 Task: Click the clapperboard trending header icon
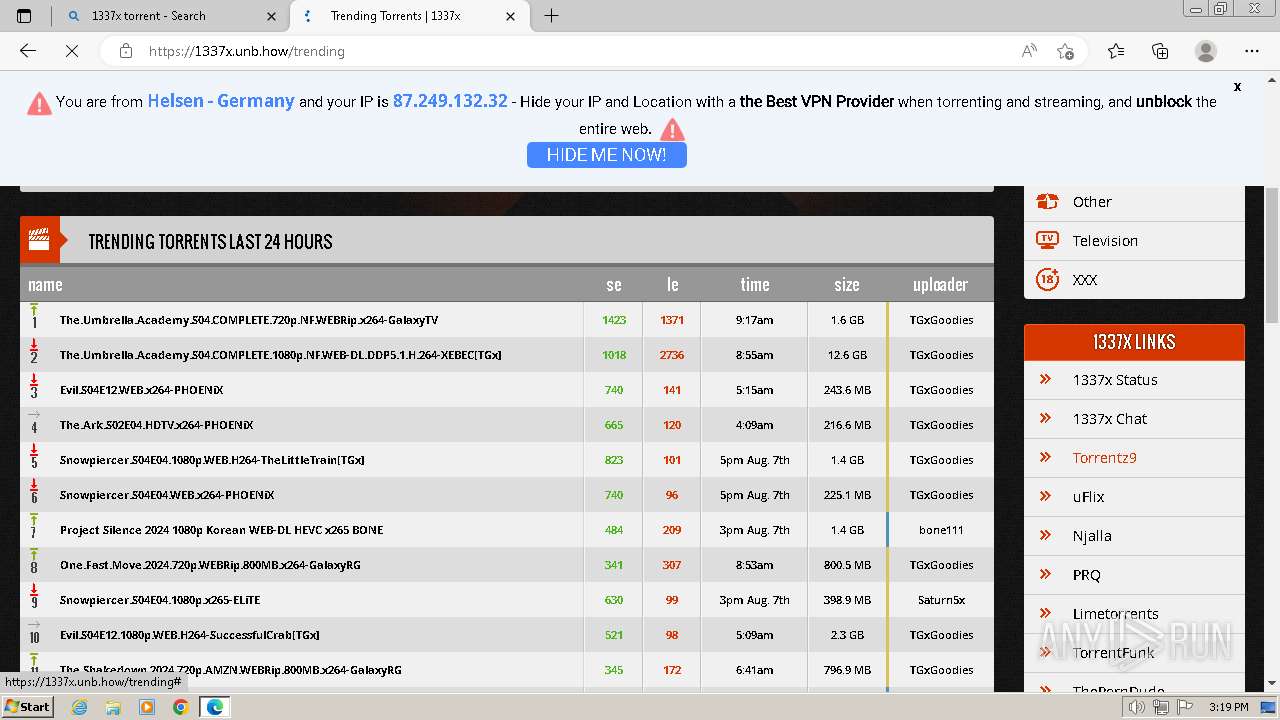(40, 240)
